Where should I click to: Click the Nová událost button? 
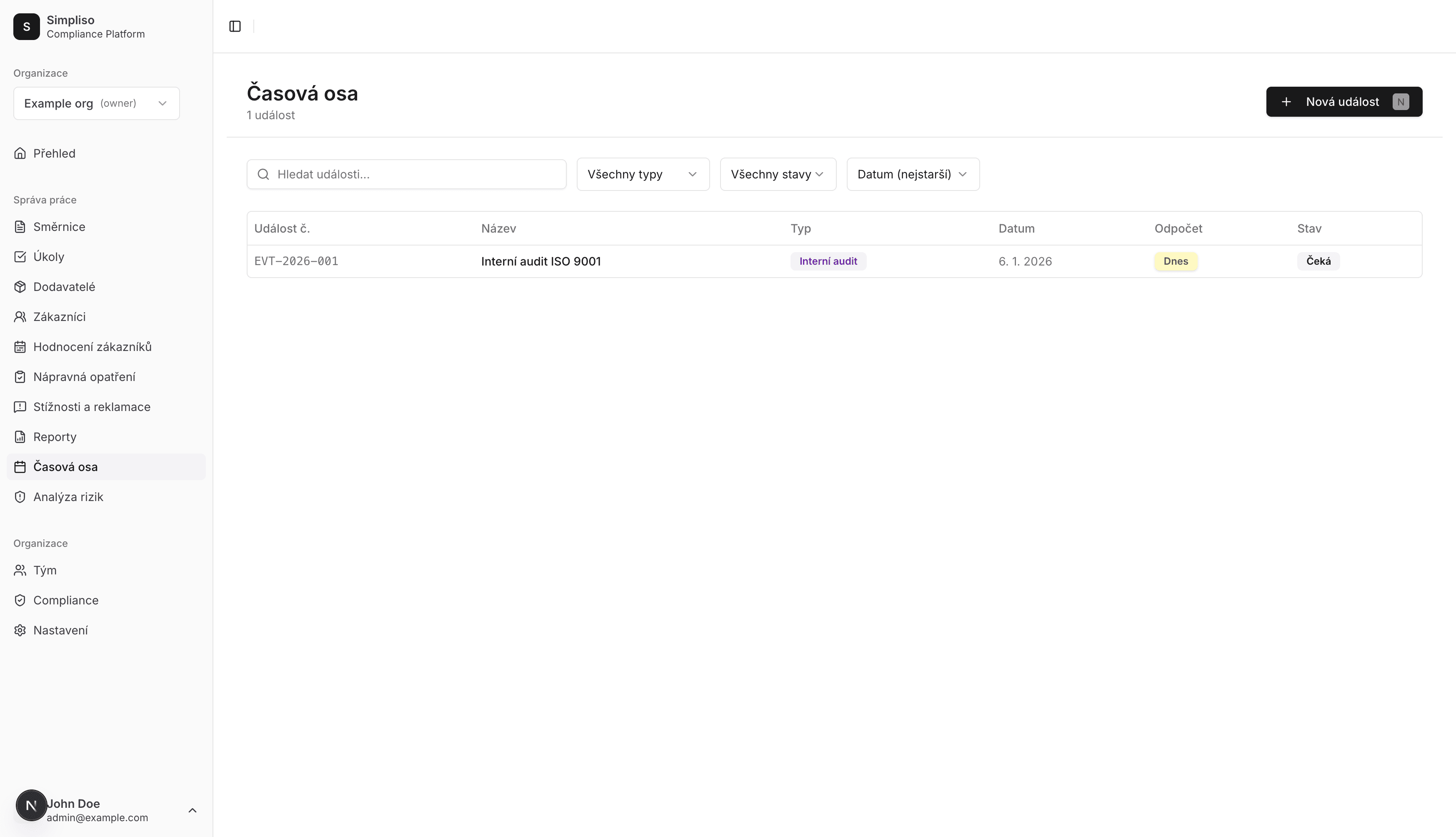click(1343, 102)
